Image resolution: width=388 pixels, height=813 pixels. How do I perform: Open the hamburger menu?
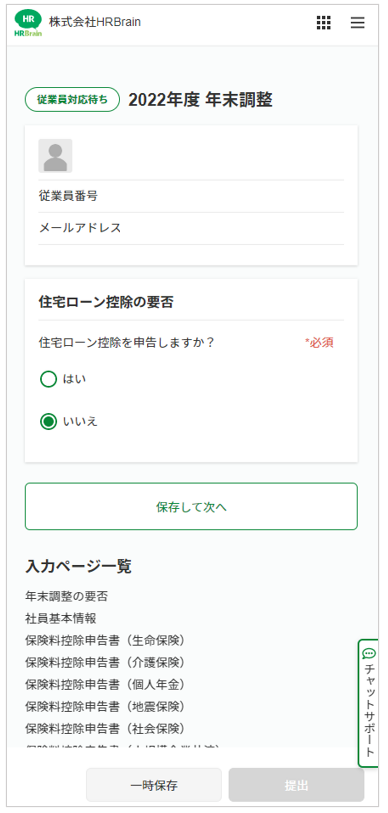[x=357, y=22]
